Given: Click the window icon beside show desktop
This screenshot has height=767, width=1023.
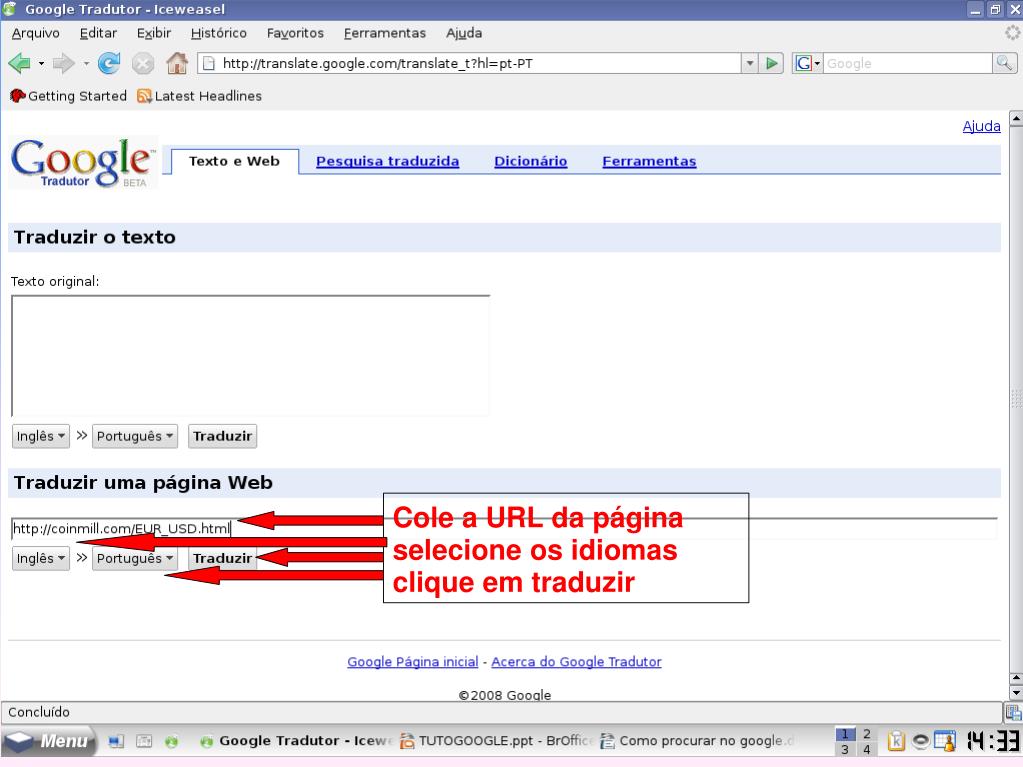Looking at the screenshot, I should tap(144, 741).
